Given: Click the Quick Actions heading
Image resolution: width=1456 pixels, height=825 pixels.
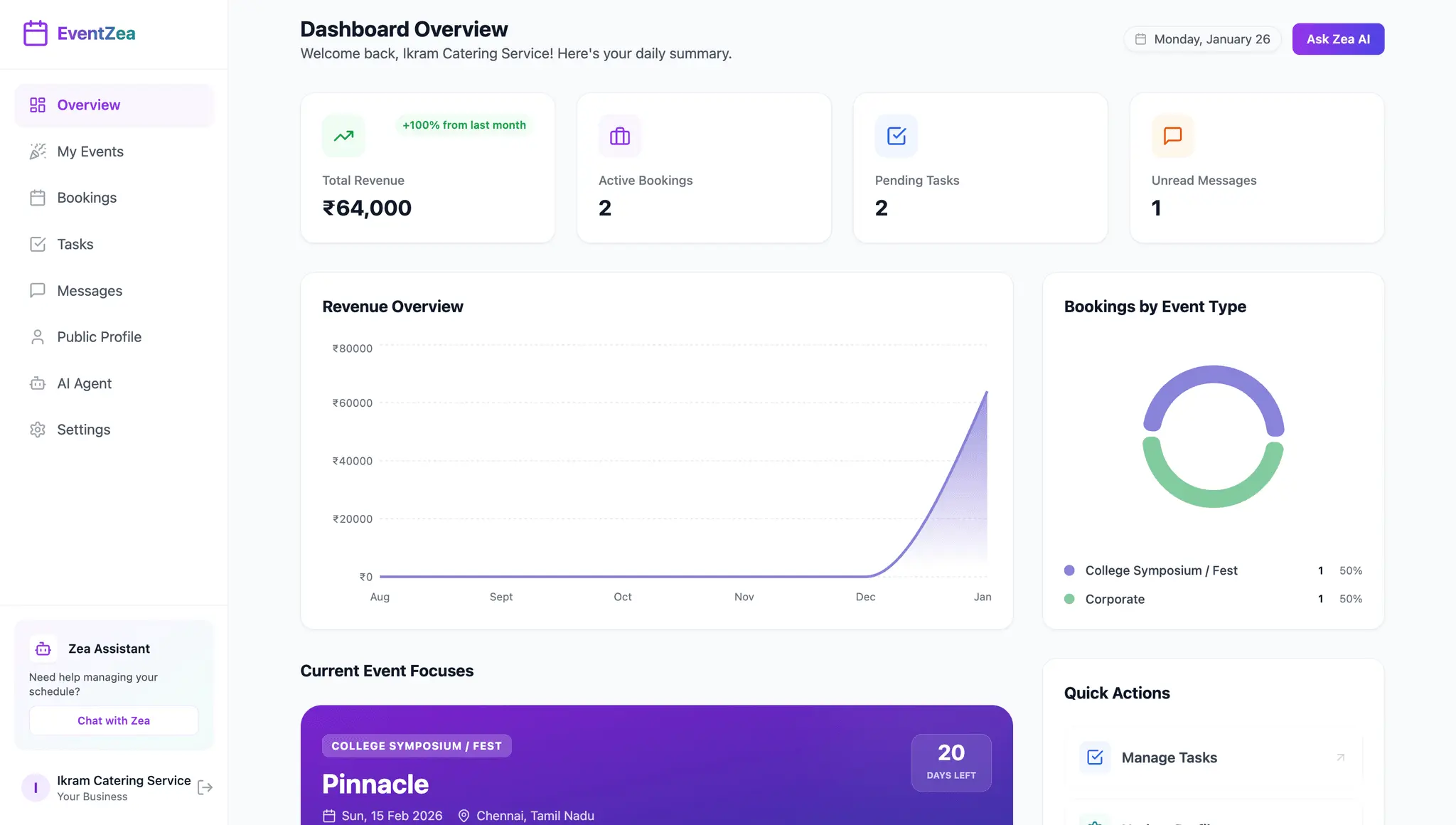Looking at the screenshot, I should (x=1117, y=693).
